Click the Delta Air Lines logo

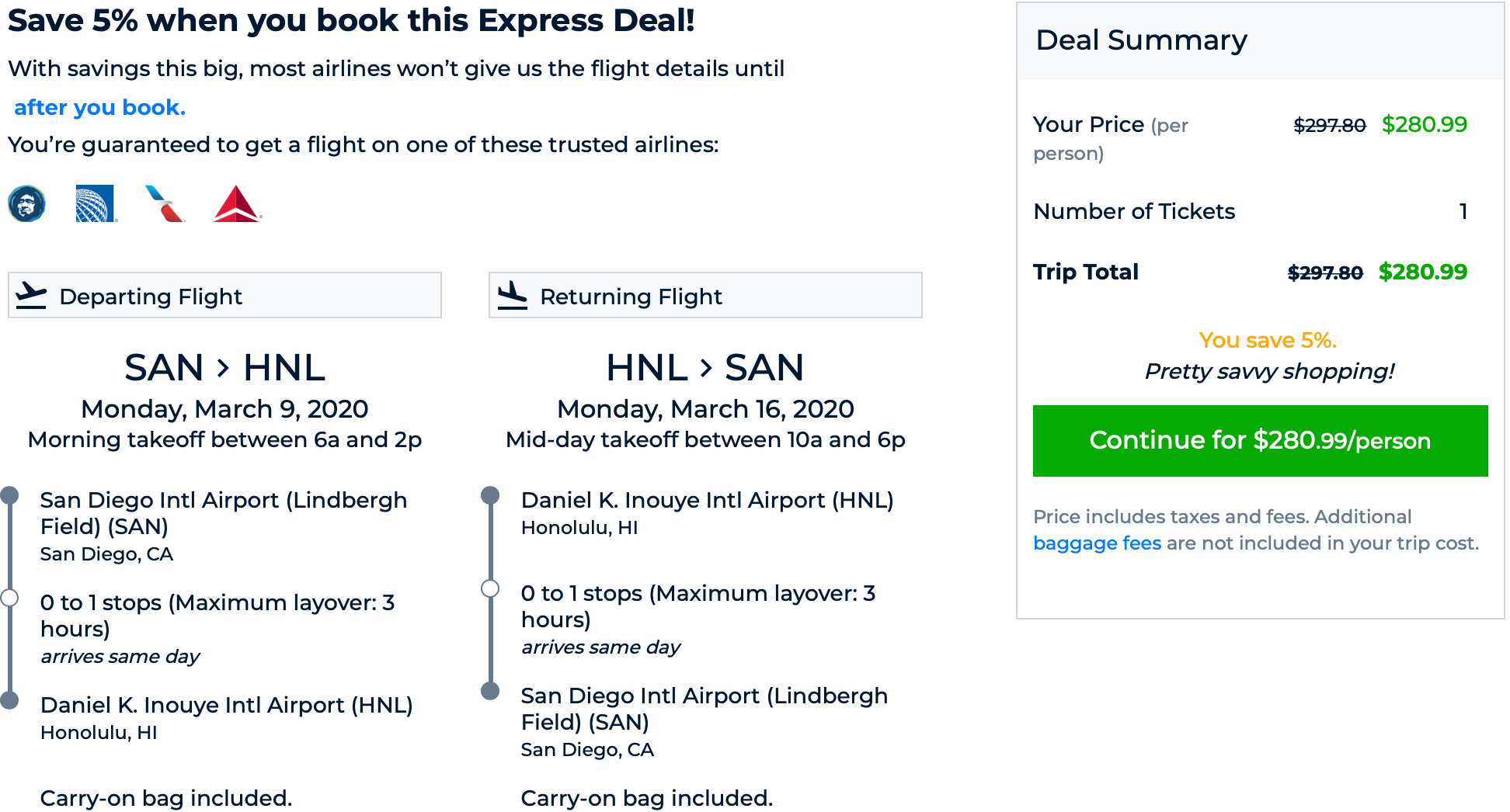pos(236,204)
